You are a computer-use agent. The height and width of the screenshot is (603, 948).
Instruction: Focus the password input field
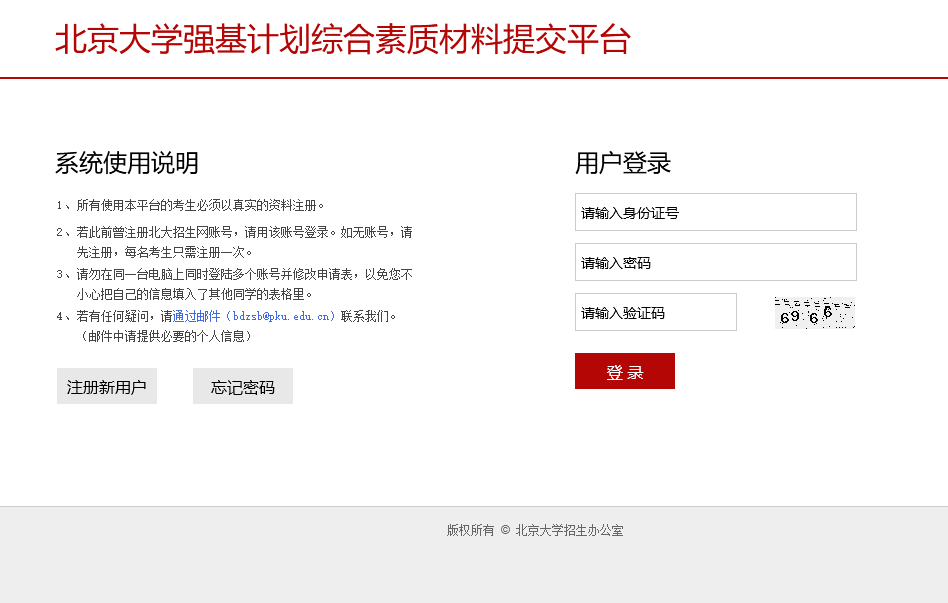point(716,262)
